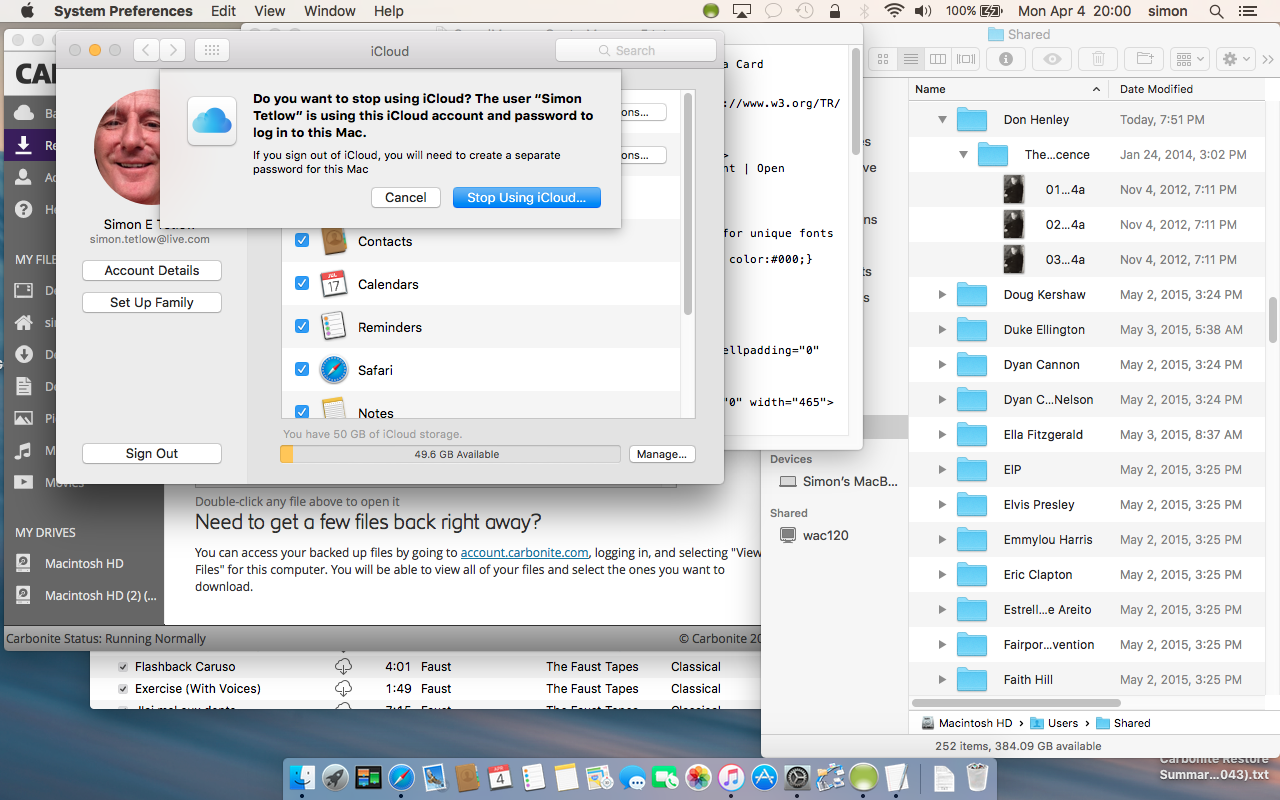Image resolution: width=1280 pixels, height=800 pixels.
Task: Open the account.carbonite.com link
Action: tap(525, 552)
